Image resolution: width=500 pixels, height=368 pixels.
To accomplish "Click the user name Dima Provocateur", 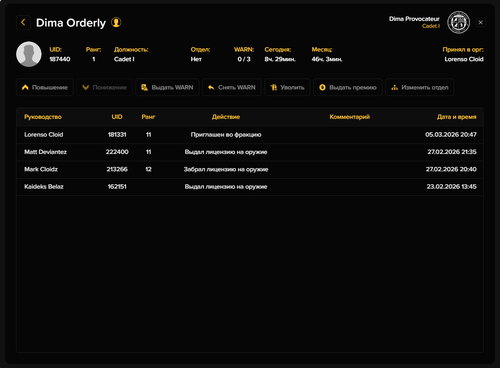I will click(414, 19).
